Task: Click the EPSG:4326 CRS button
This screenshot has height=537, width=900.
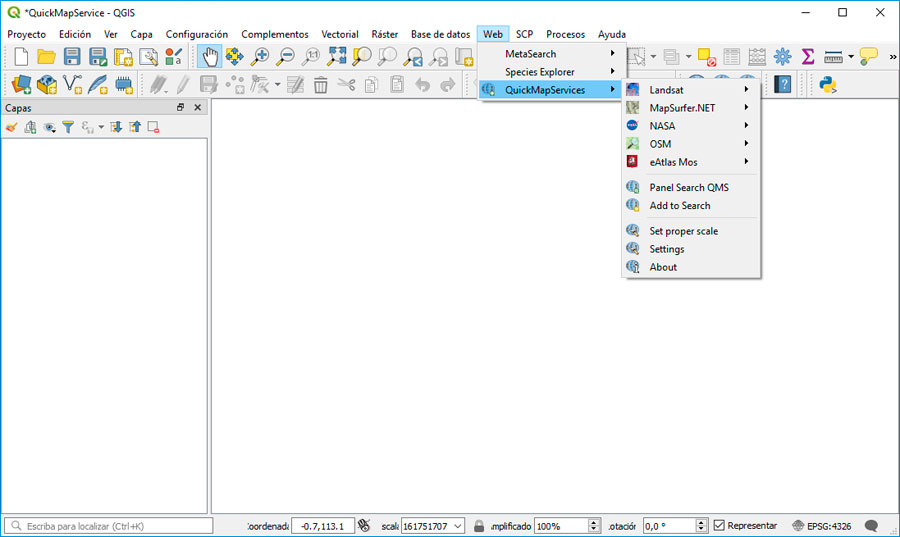Action: click(821, 526)
